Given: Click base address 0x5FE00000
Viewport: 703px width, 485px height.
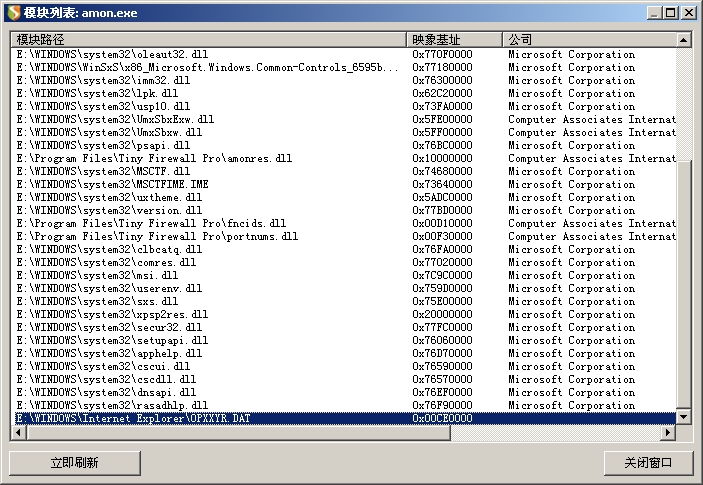Looking at the screenshot, I should coord(442,119).
